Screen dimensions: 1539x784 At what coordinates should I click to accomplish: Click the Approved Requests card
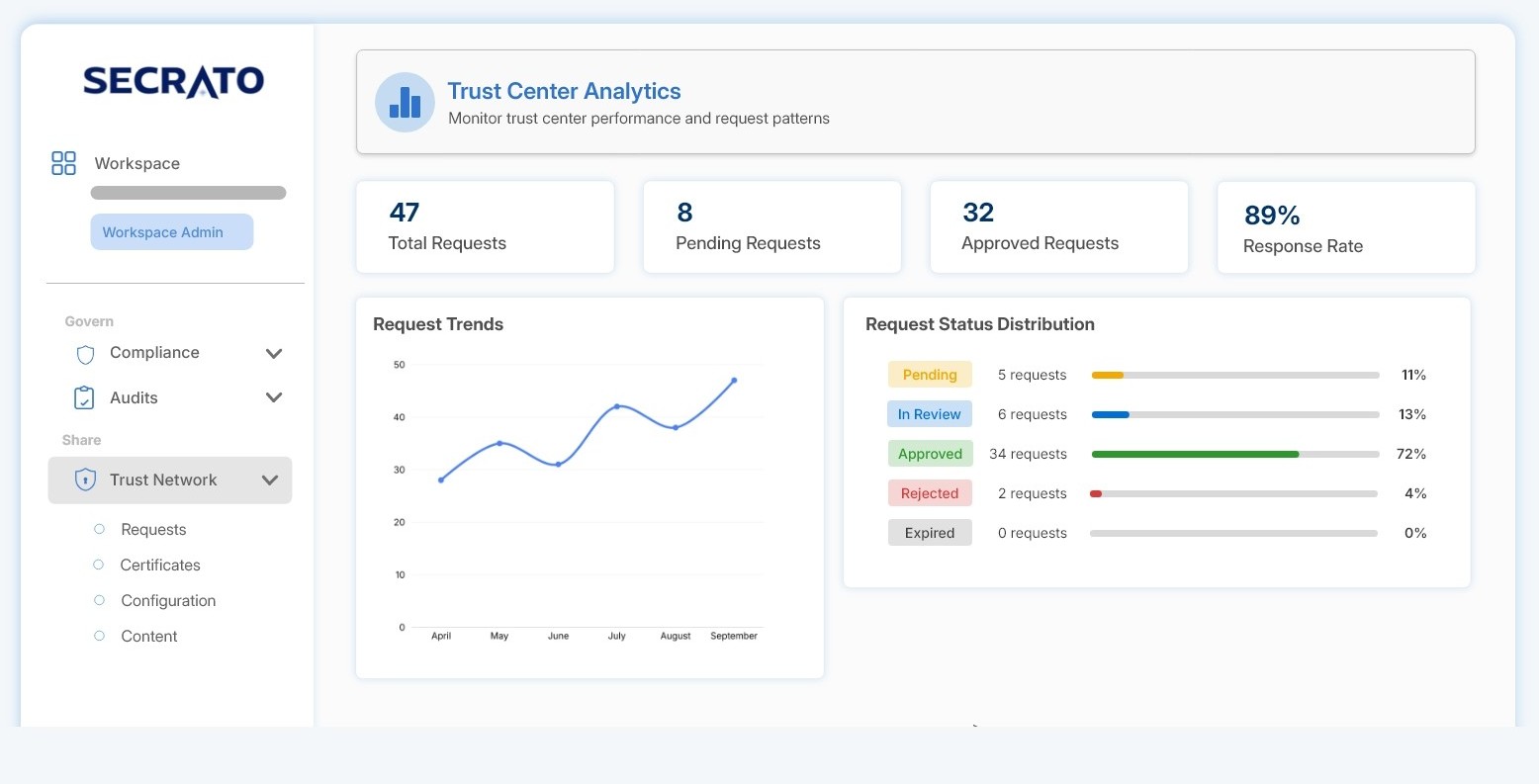point(1058,226)
